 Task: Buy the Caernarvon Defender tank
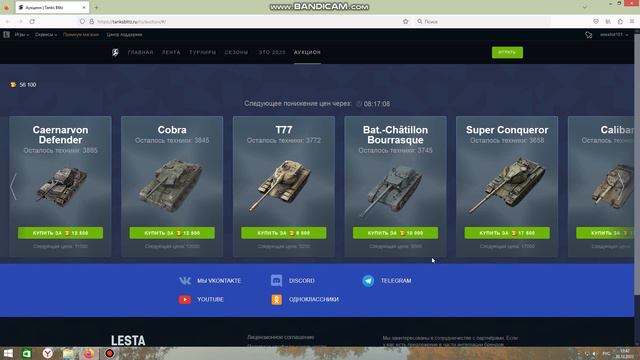pos(60,233)
